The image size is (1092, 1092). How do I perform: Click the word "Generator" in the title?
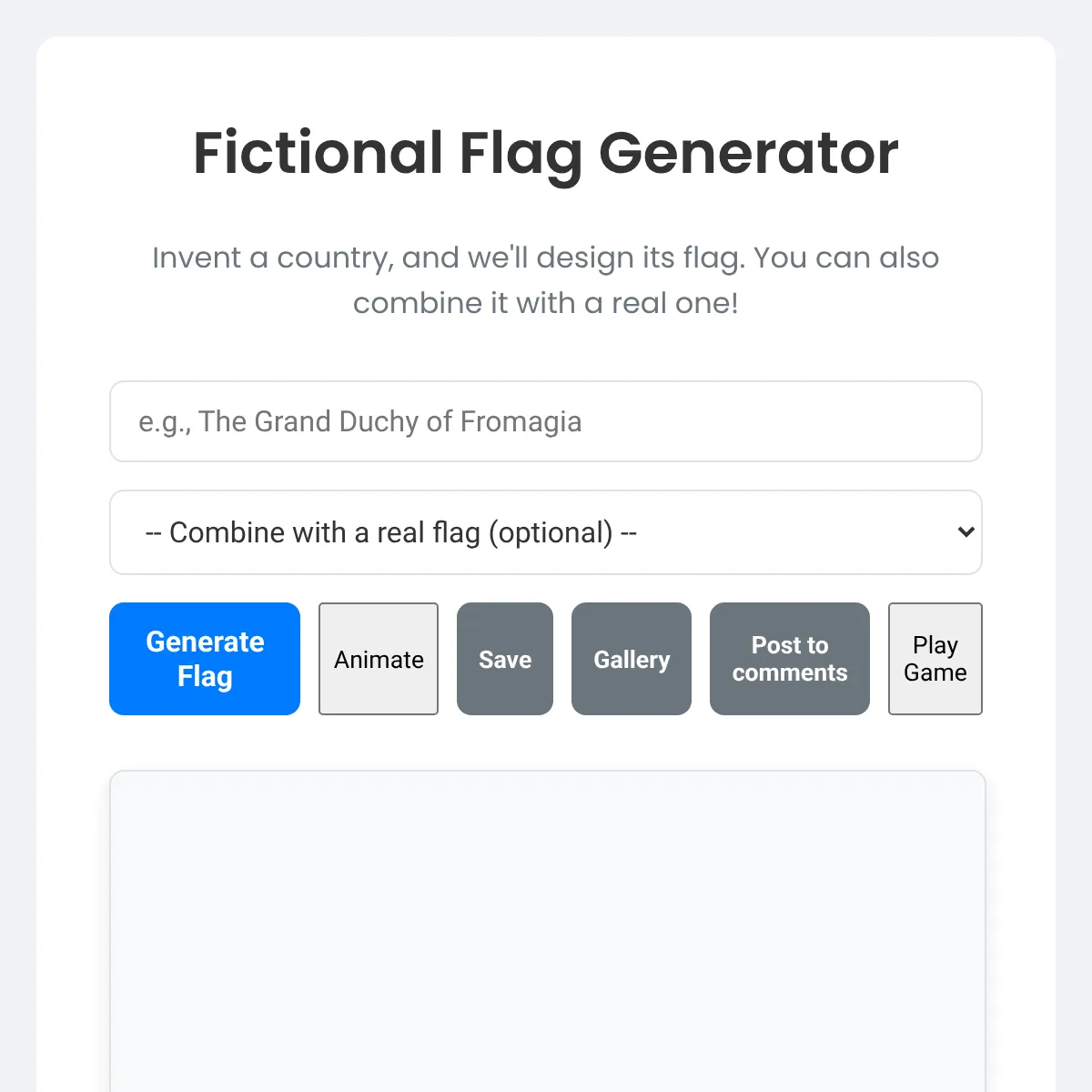pos(749,152)
